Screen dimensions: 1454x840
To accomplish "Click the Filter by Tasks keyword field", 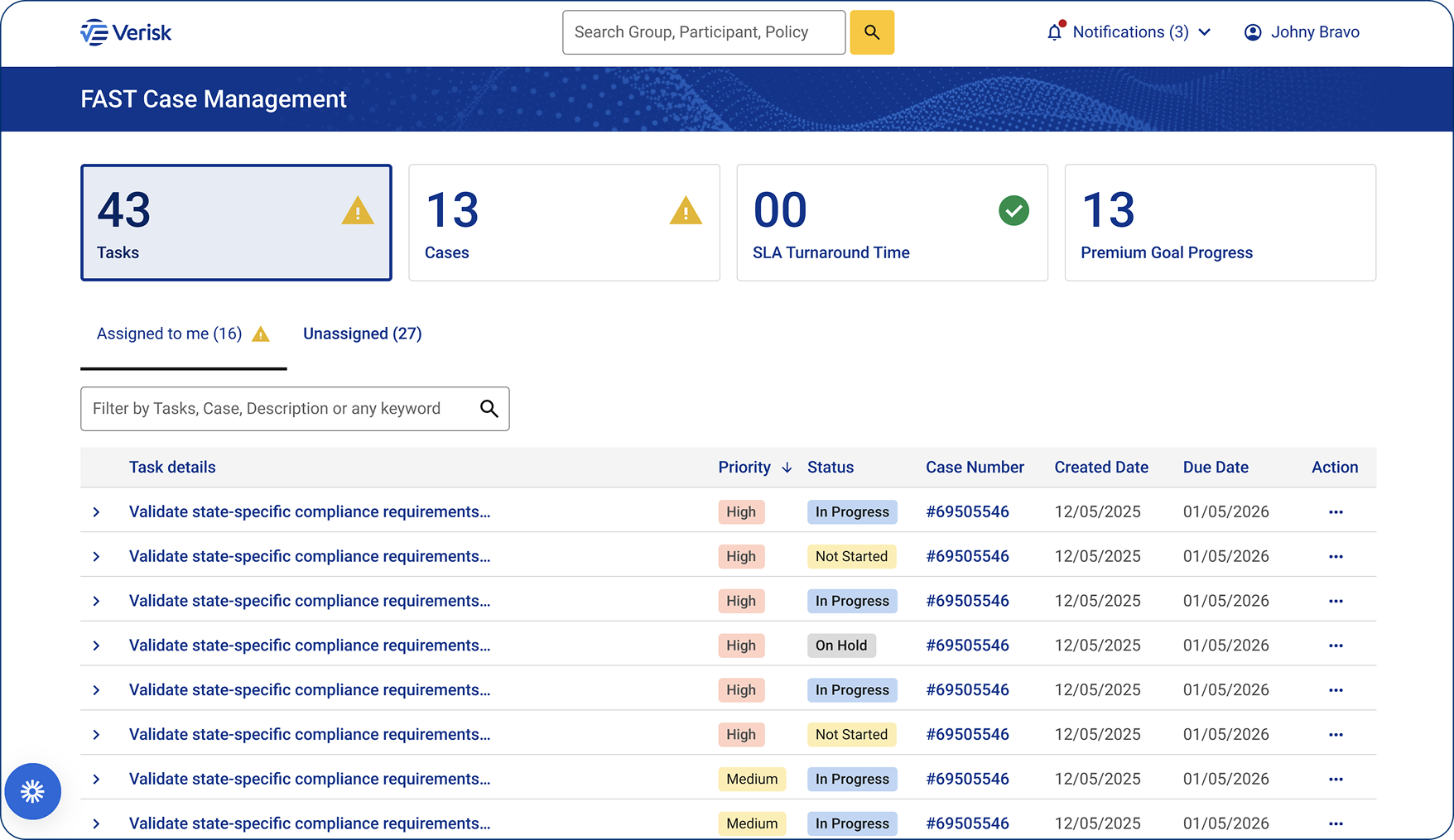I will (295, 409).
